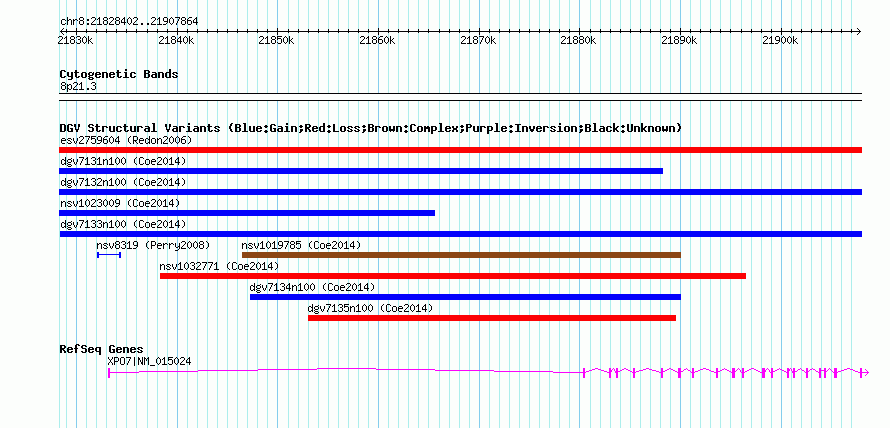Click the magenta XPO7 gene model track

point(488,372)
